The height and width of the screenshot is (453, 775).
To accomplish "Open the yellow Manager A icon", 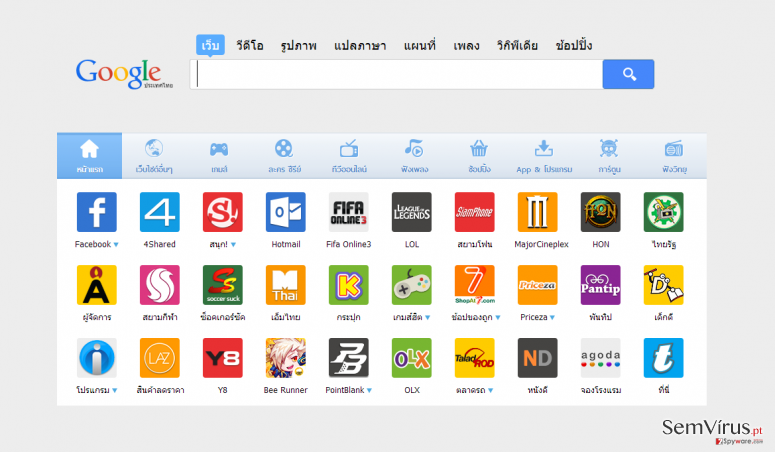I will point(97,285).
